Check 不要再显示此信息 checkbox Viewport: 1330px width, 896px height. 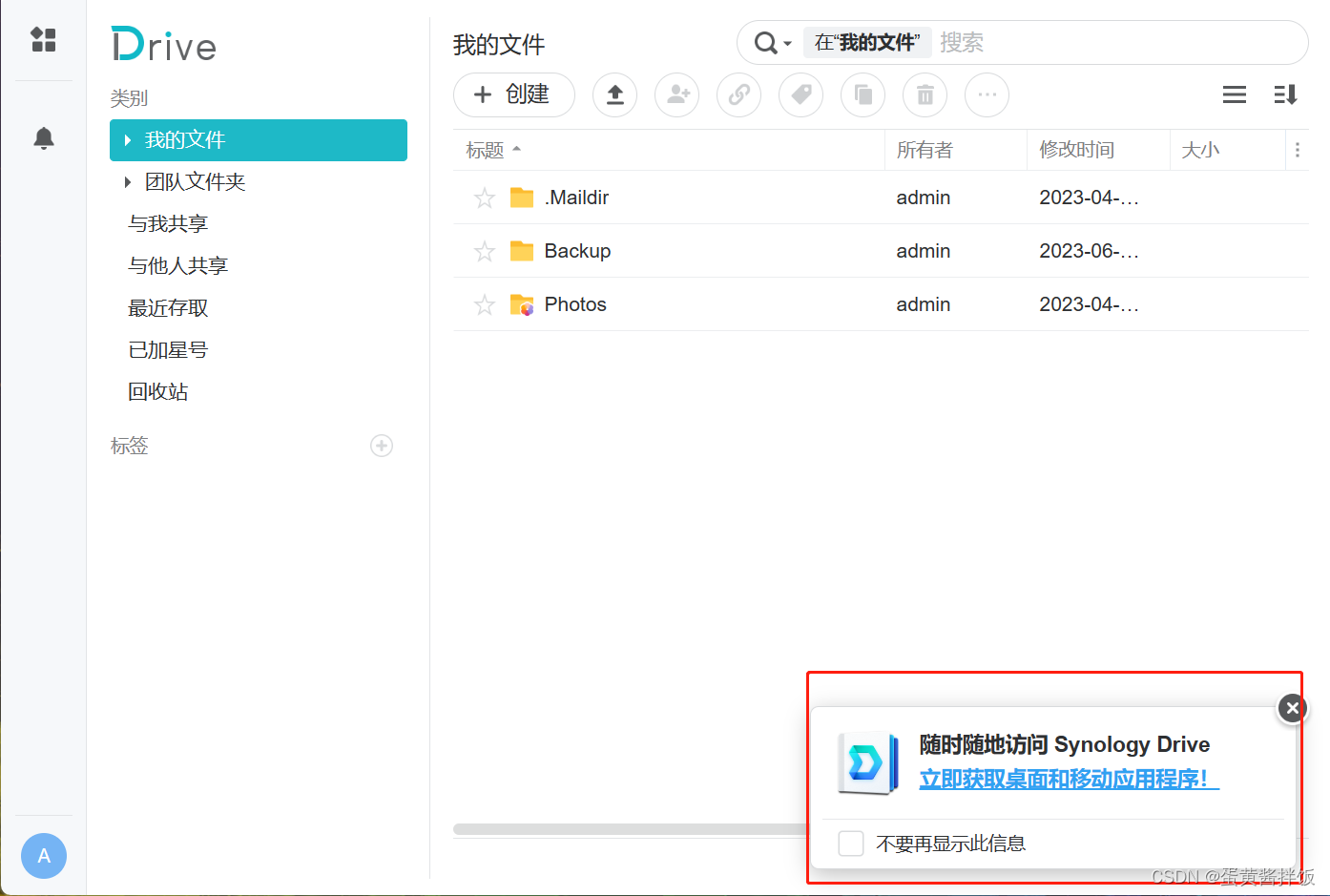851,844
